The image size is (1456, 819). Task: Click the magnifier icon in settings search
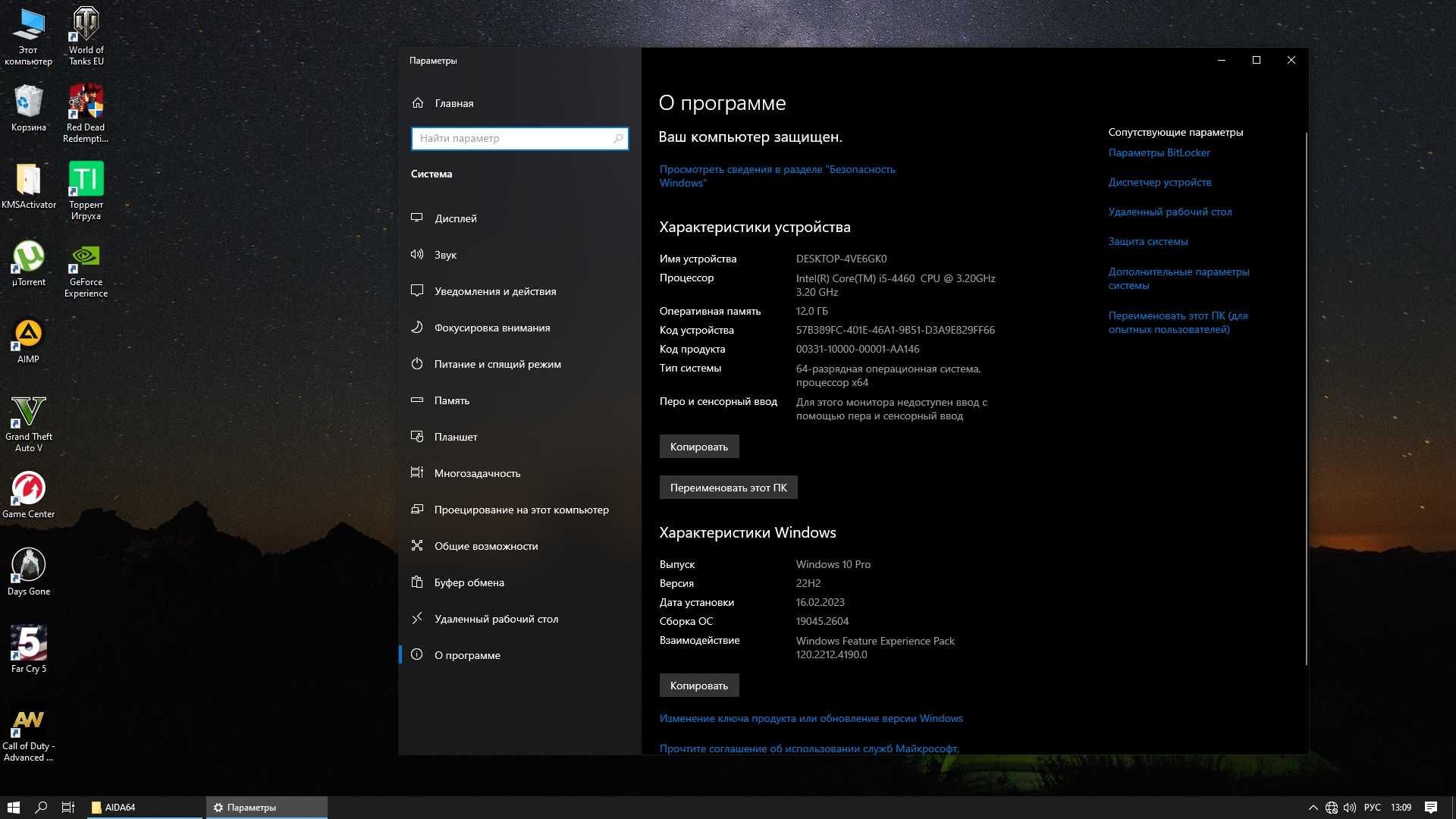pos(618,138)
